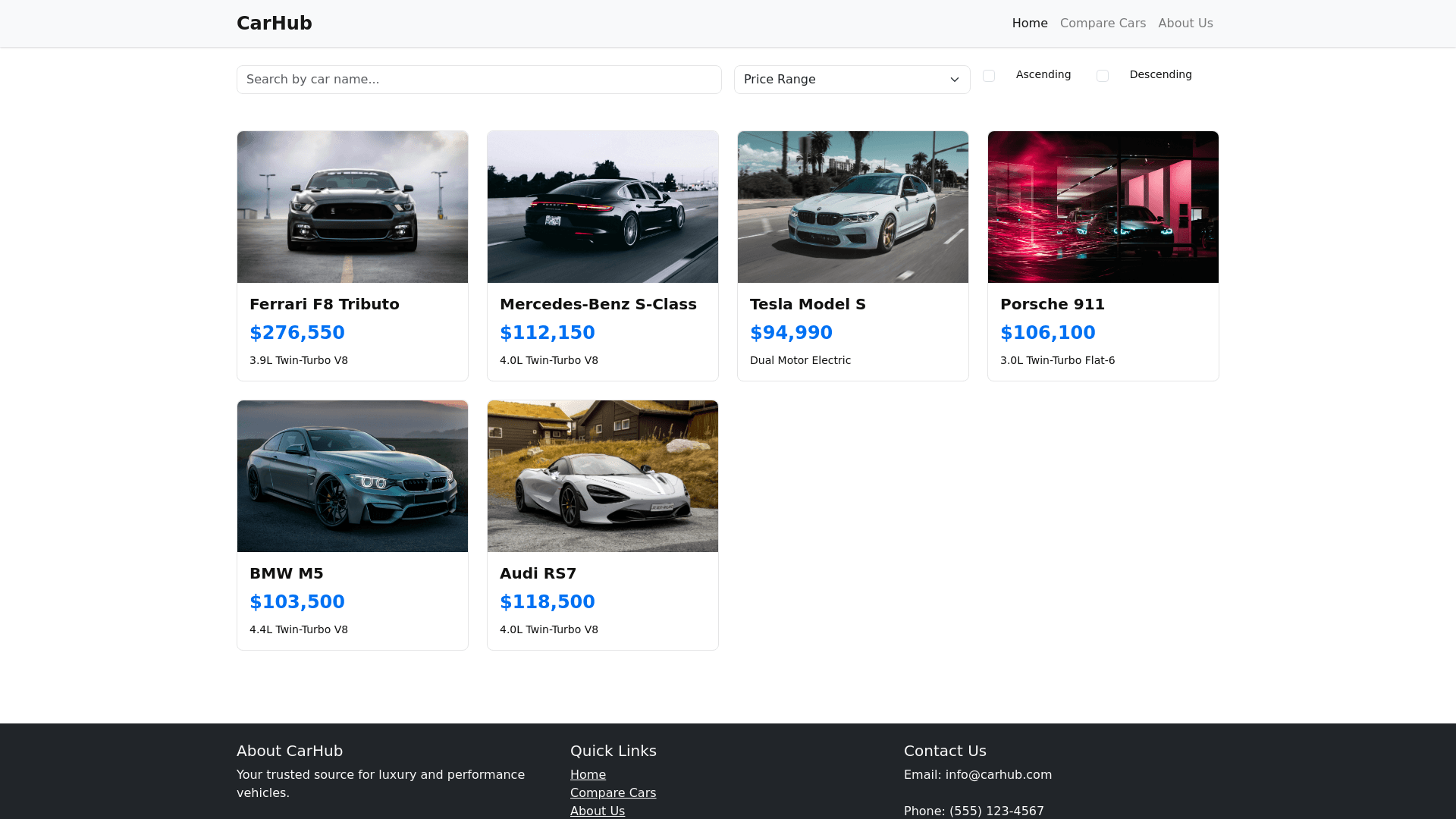Click the CarHub brand logo
The width and height of the screenshot is (1456, 819).
click(x=274, y=24)
